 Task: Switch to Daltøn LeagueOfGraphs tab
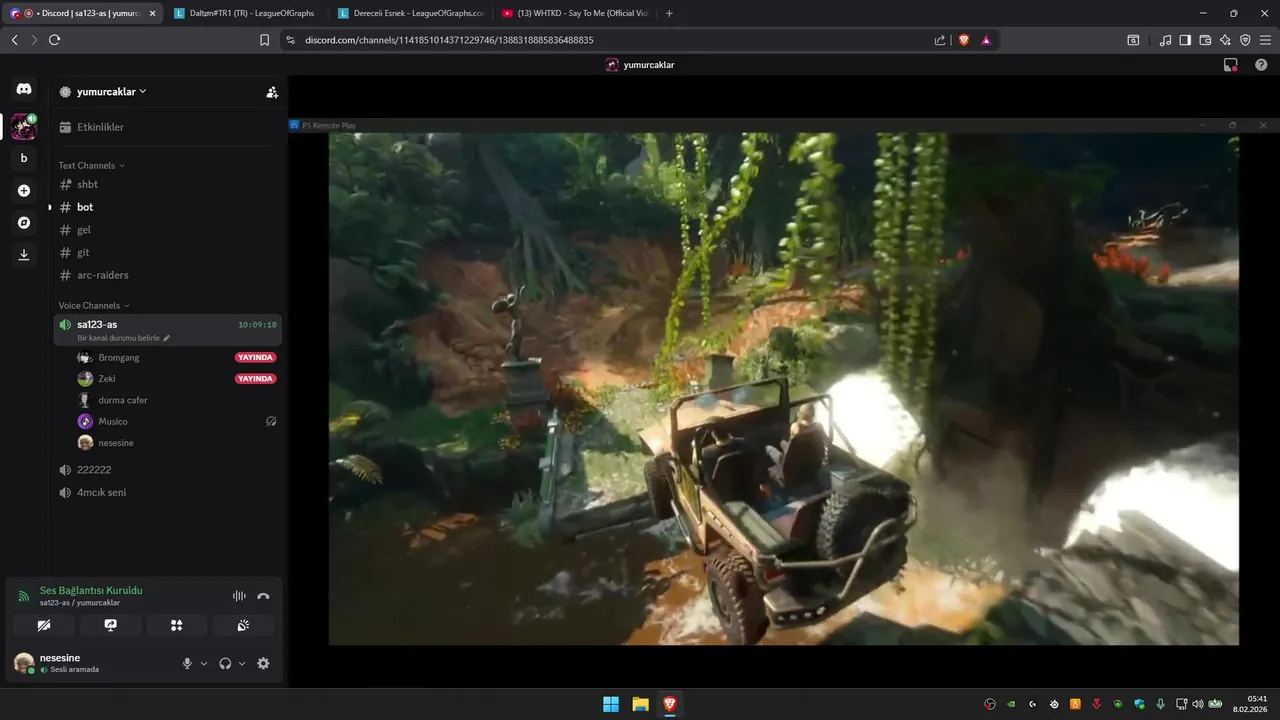click(x=246, y=13)
